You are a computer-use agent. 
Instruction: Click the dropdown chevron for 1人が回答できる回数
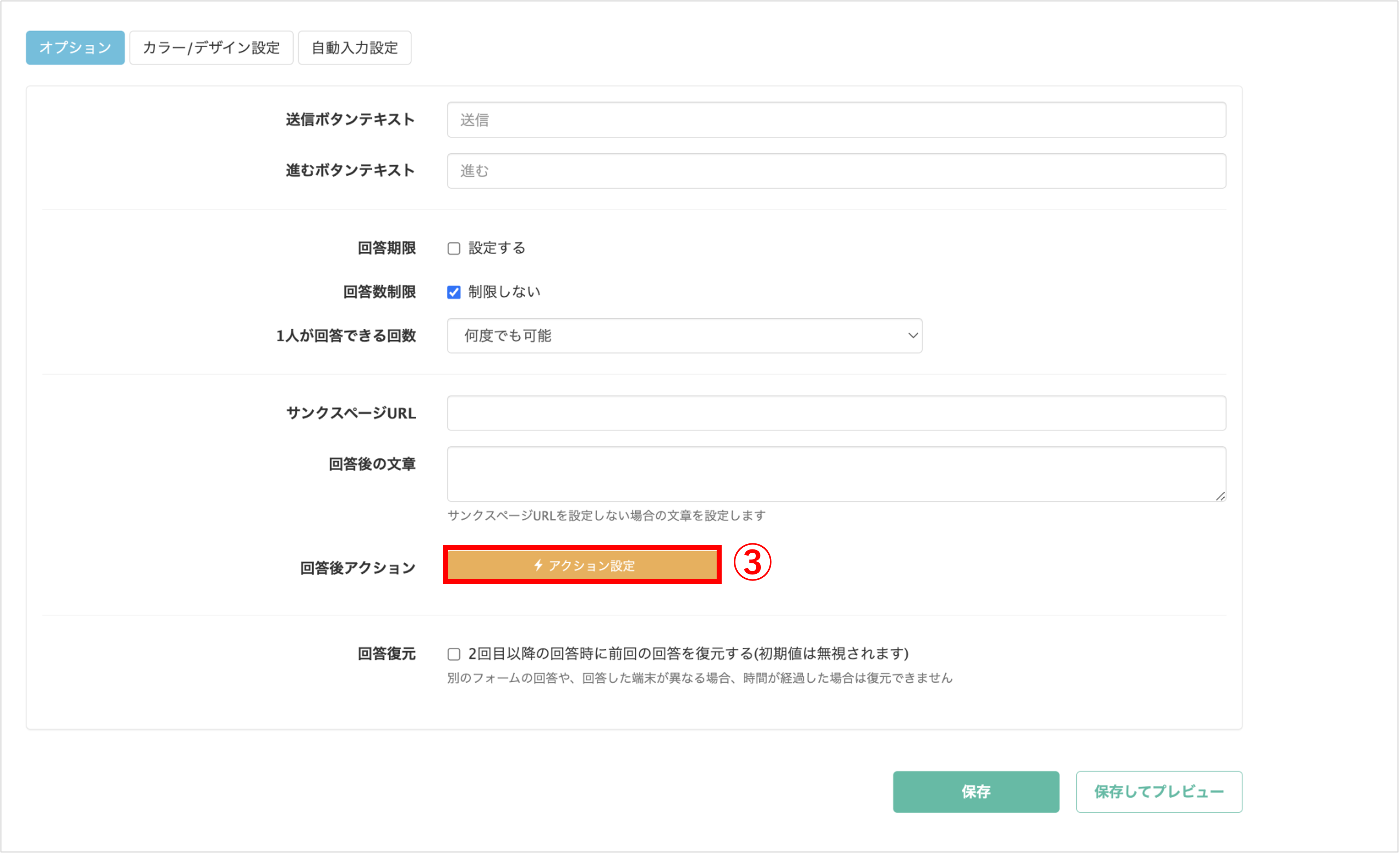(x=913, y=336)
